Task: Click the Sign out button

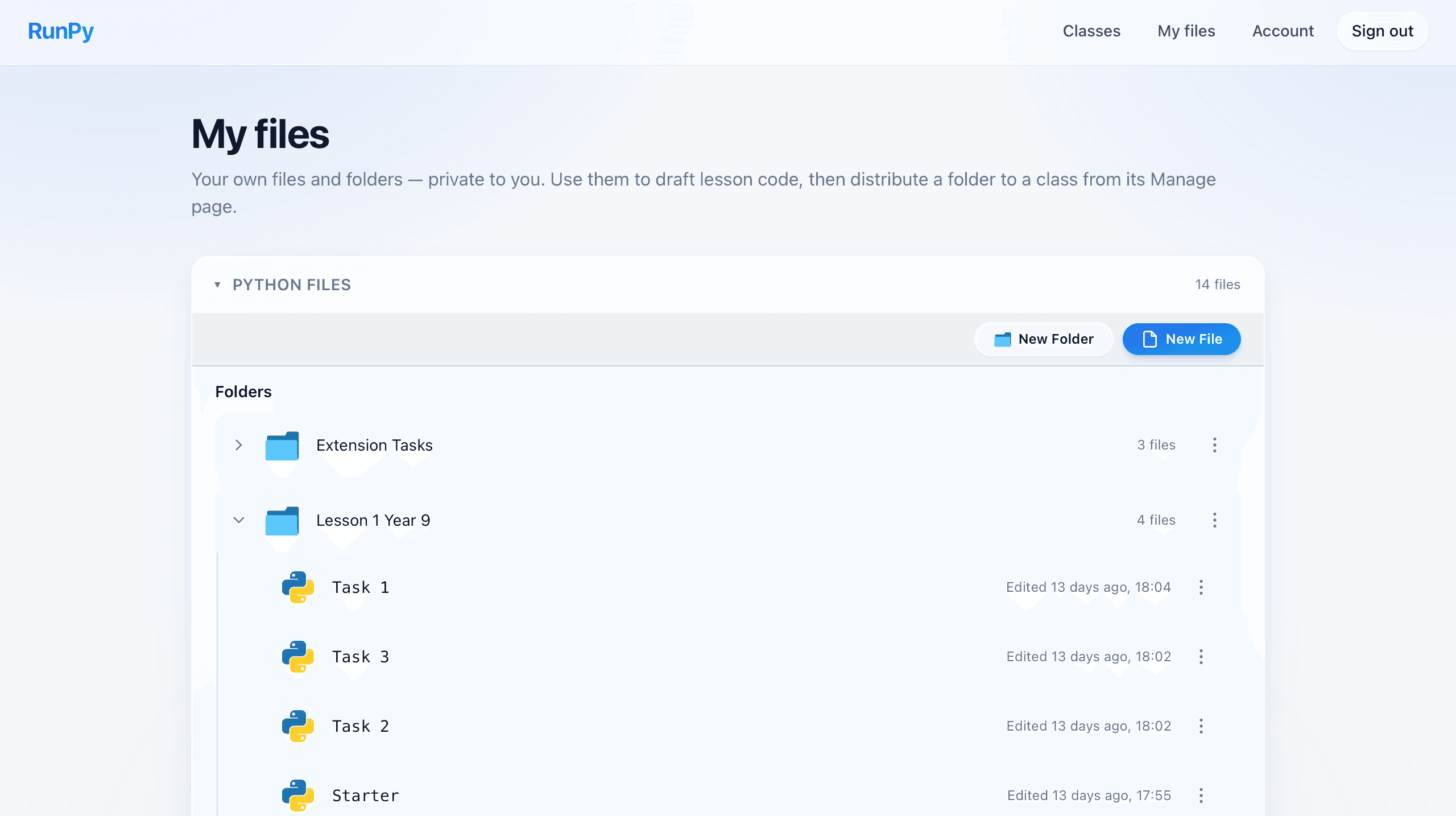Action: coord(1382,31)
